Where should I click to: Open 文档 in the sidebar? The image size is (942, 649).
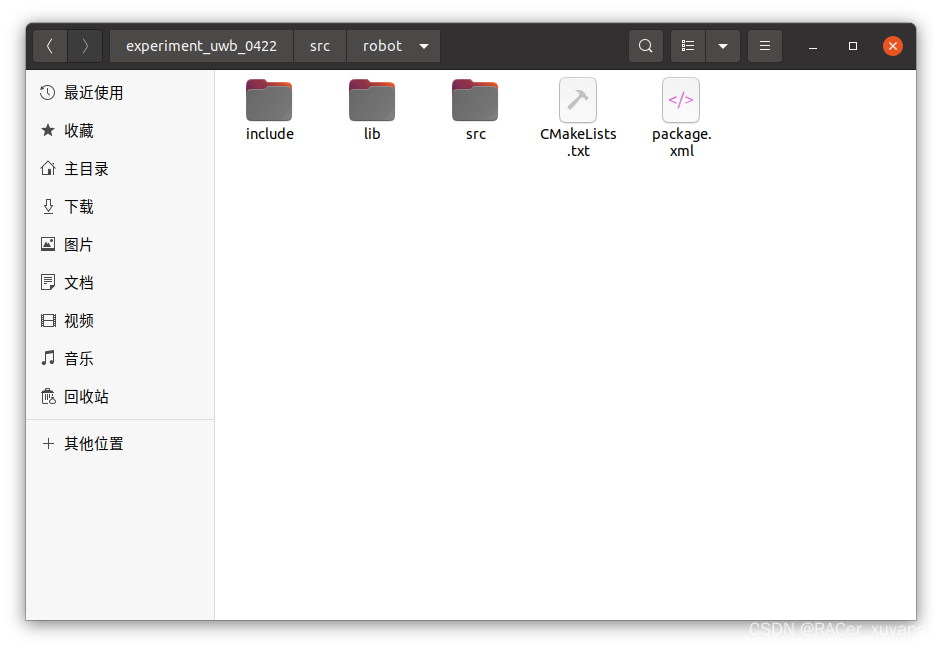click(120, 282)
